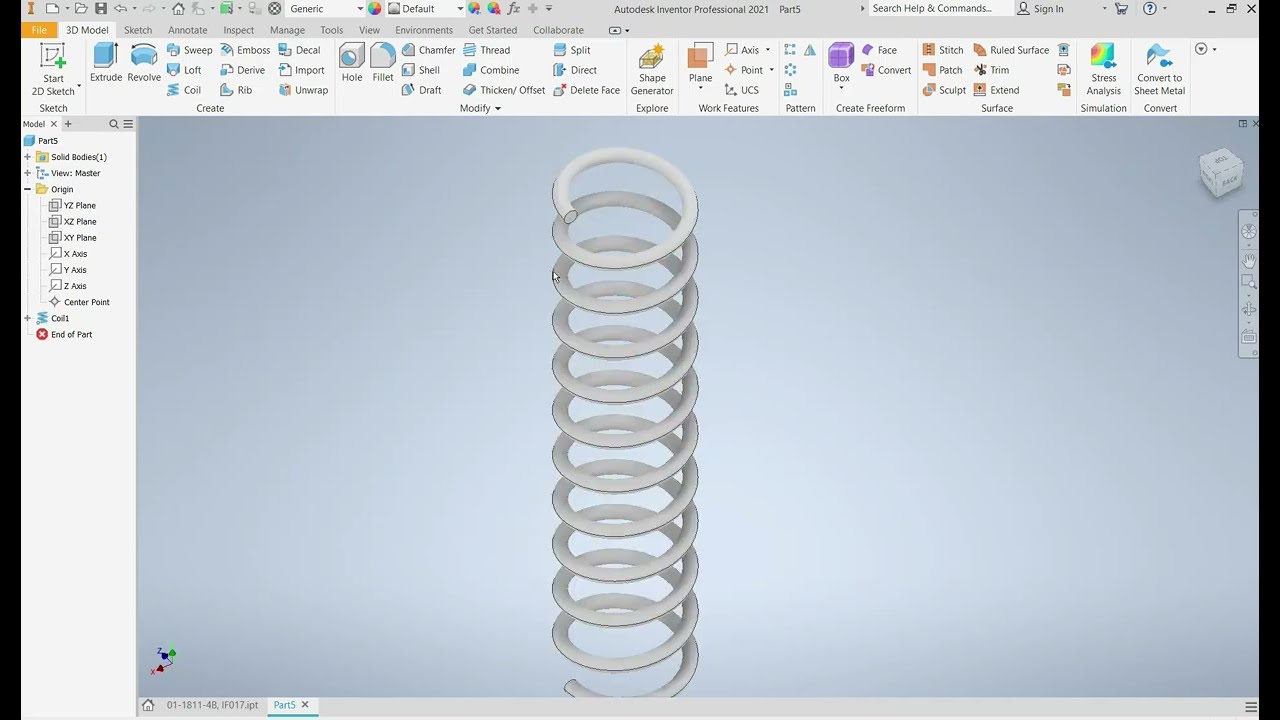Launch Stress Analysis
1280x720 pixels.
(1104, 70)
